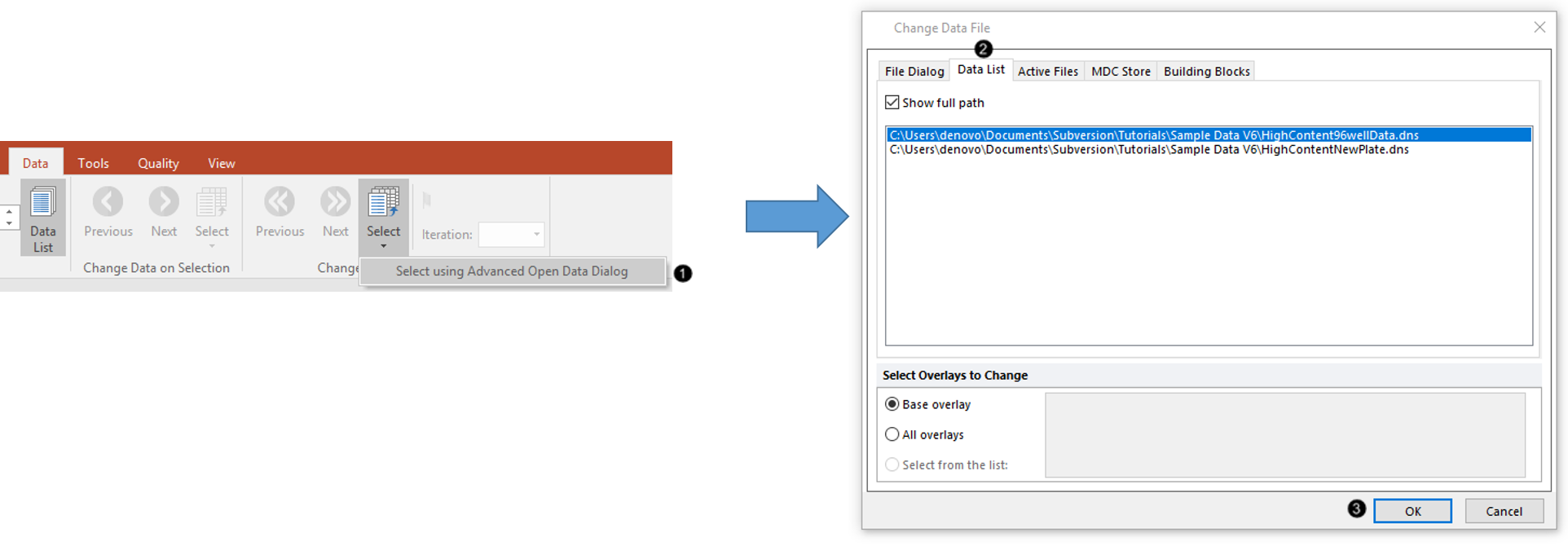The image size is (1568, 546).
Task: Click stepper up arrow at ribbon left edge
Action: [x=9, y=212]
